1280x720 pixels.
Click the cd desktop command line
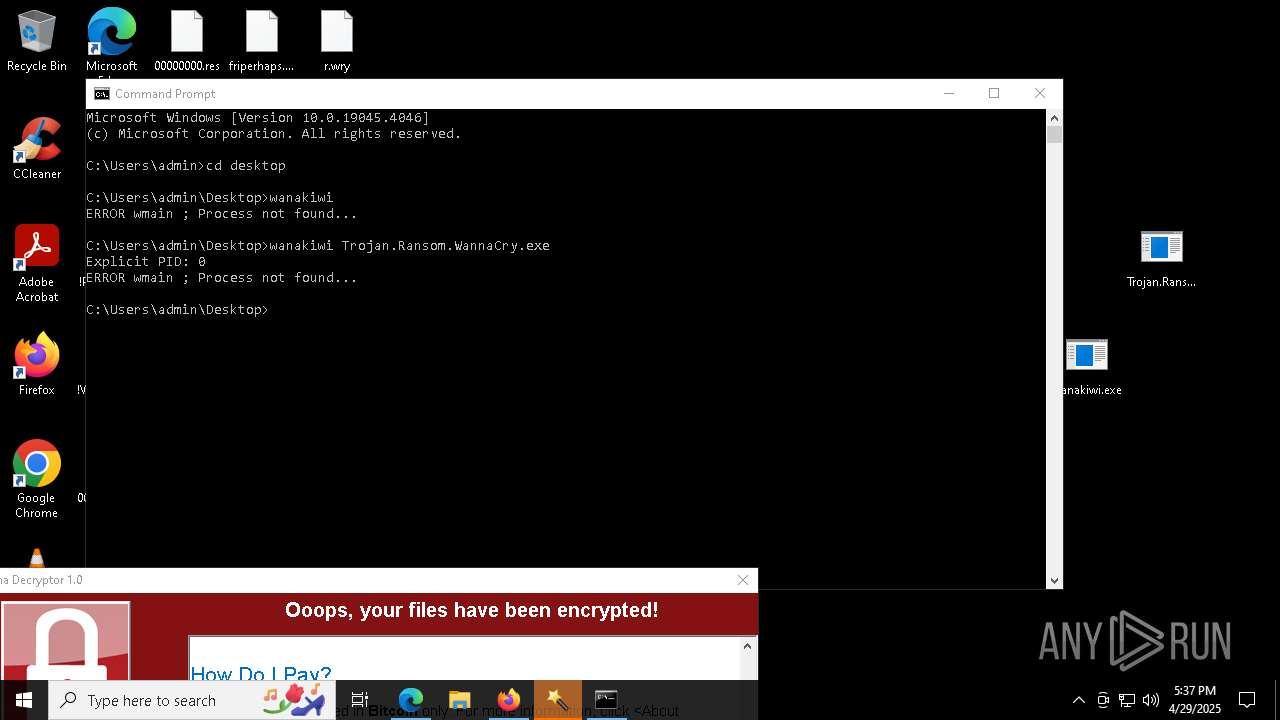pos(186,165)
